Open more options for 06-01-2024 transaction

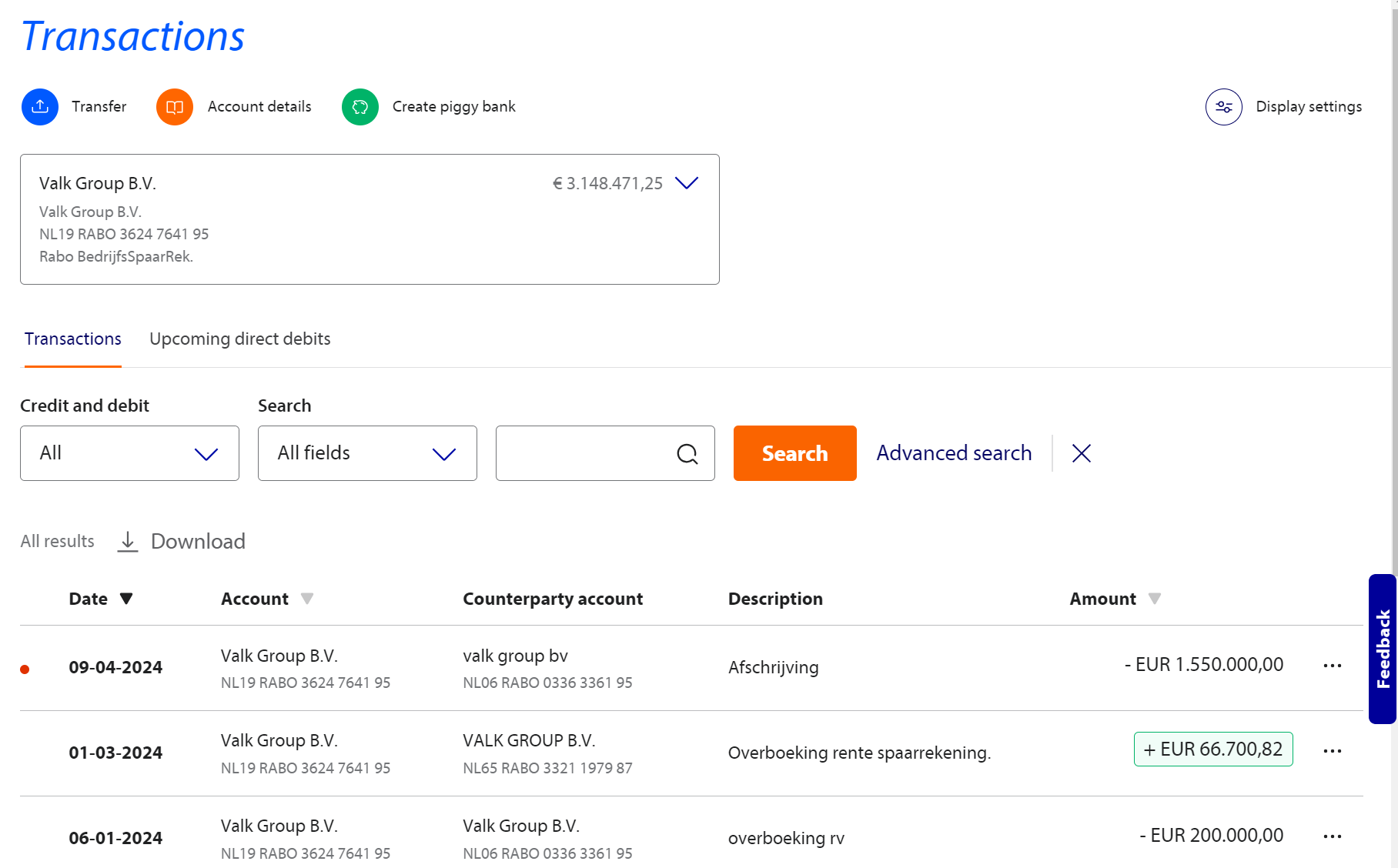tap(1332, 836)
